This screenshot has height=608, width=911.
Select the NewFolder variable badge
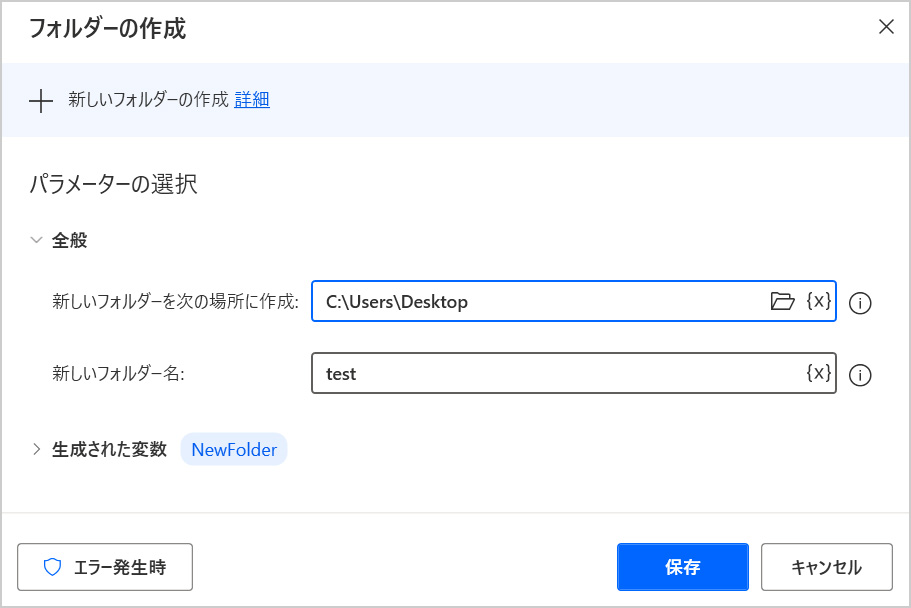coord(234,450)
